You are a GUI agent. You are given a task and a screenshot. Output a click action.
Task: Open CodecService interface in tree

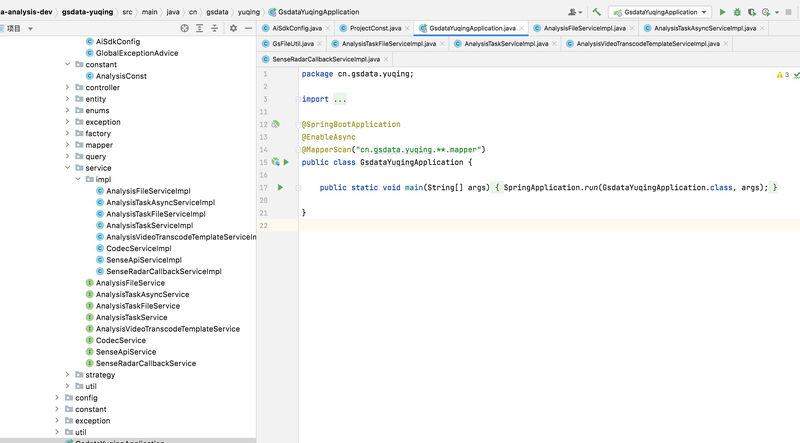pyautogui.click(x=120, y=340)
